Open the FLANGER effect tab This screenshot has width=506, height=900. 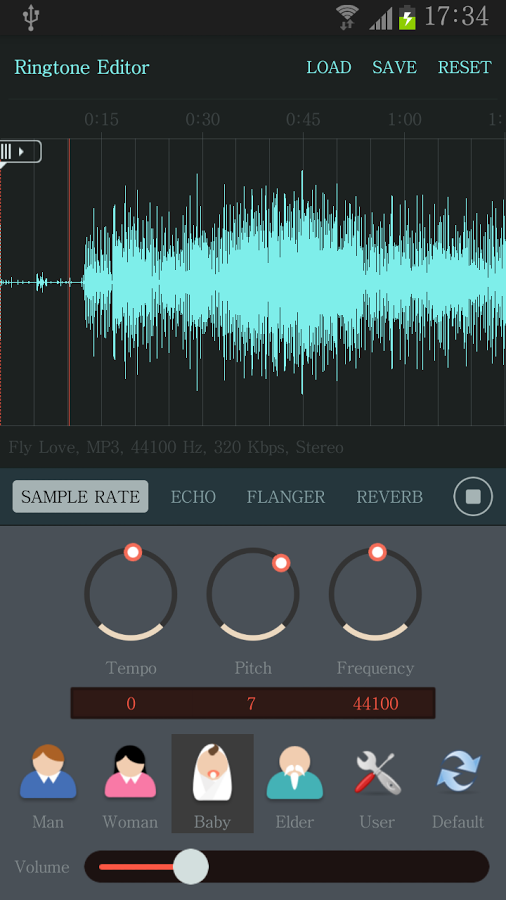(x=286, y=496)
